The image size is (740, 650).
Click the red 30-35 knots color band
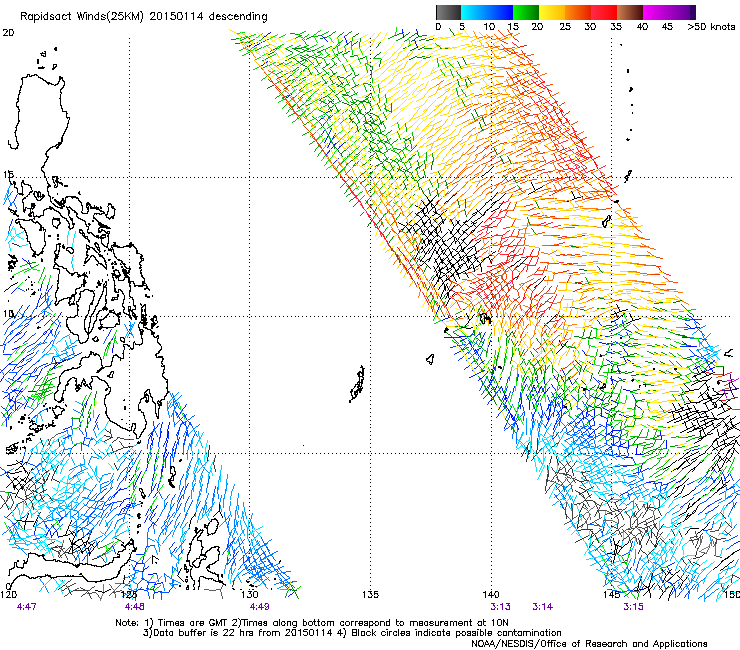[x=604, y=12]
